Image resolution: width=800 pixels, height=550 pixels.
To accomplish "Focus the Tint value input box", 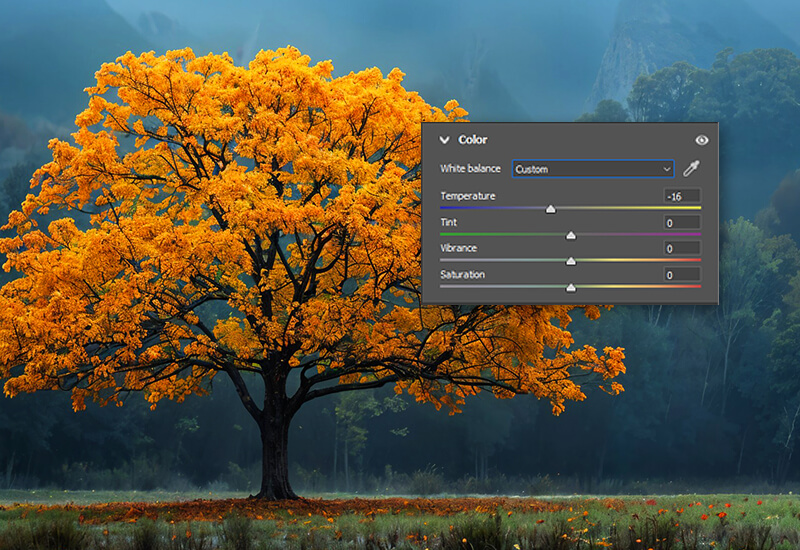I will click(x=681, y=222).
